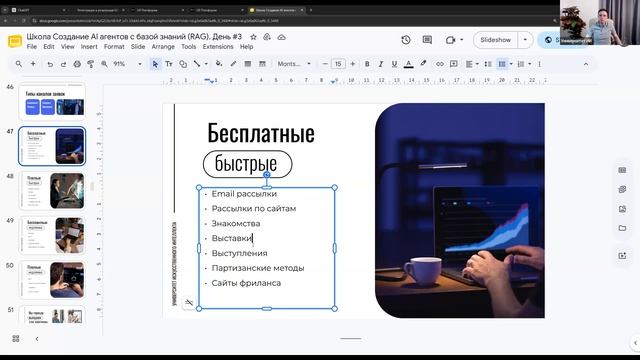The height and width of the screenshot is (360, 640).
Task: Open the text color picker
Action: [x=409, y=64]
